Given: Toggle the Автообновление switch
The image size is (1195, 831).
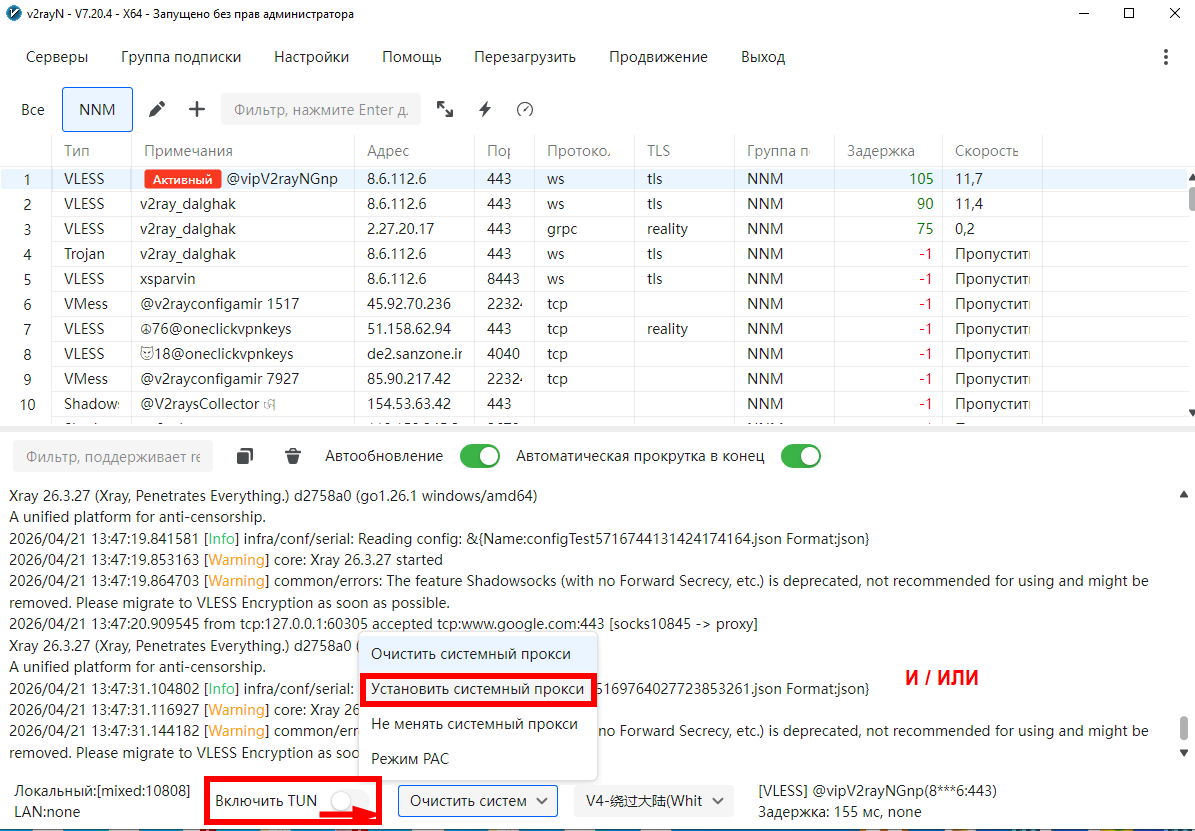Looking at the screenshot, I should pos(479,456).
